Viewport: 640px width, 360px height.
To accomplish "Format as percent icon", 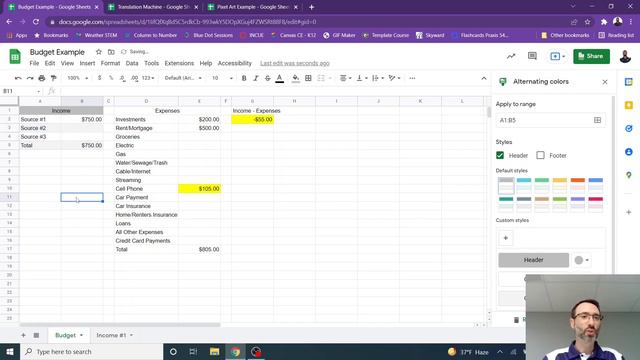I will [x=111, y=78].
